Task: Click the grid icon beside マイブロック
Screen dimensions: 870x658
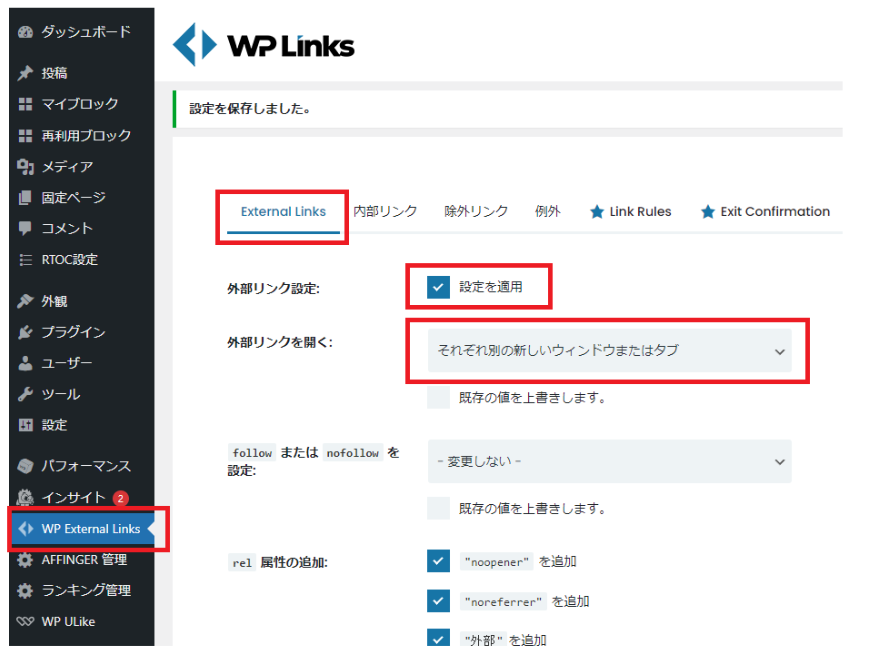Action: tap(26, 104)
